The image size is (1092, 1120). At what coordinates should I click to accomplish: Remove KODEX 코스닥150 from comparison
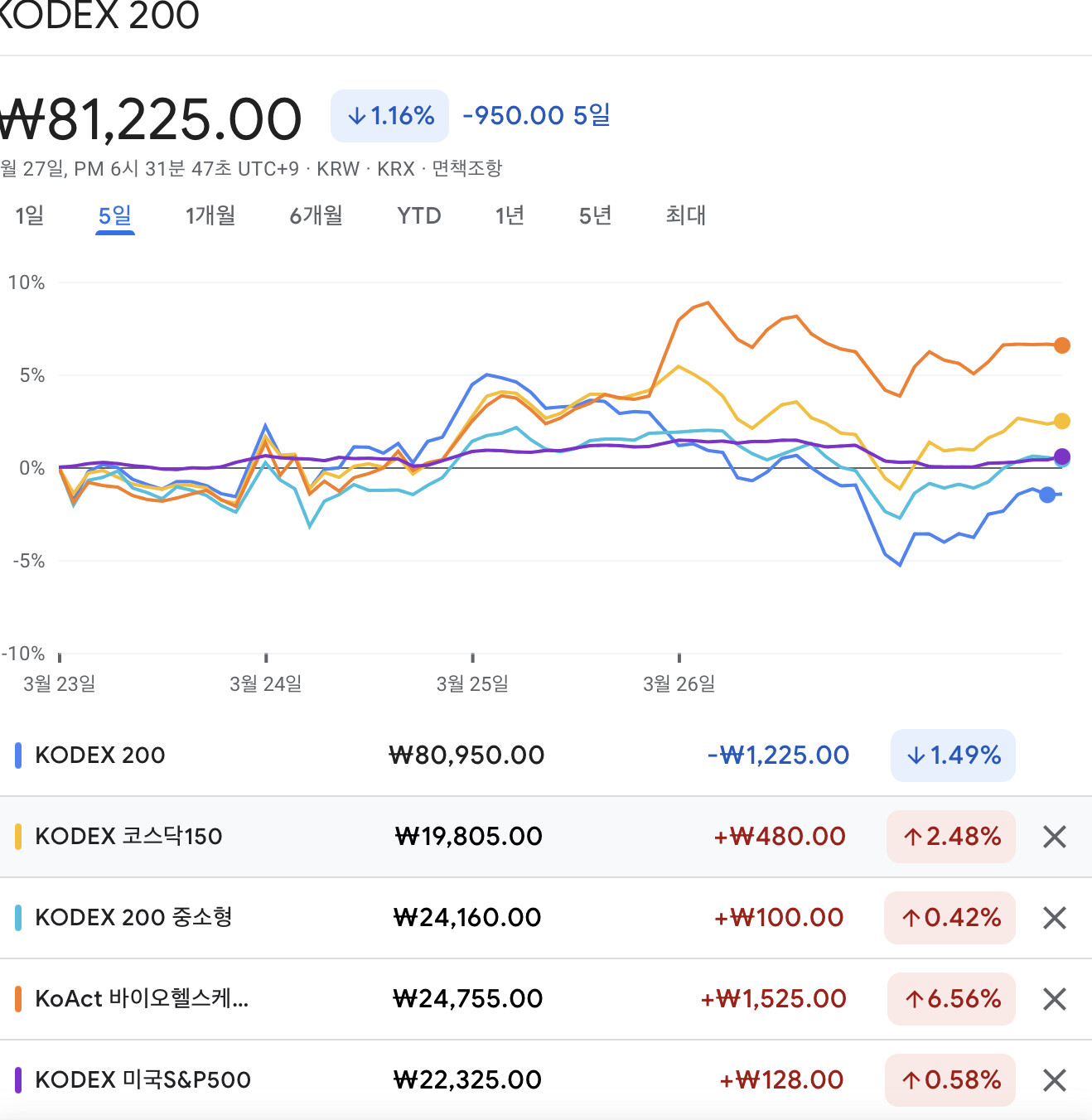pyautogui.click(x=1054, y=837)
